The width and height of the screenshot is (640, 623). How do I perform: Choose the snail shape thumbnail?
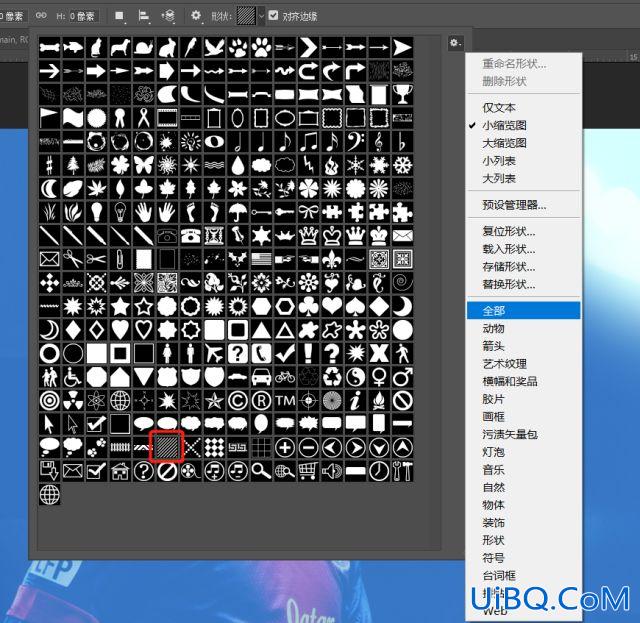coord(144,48)
